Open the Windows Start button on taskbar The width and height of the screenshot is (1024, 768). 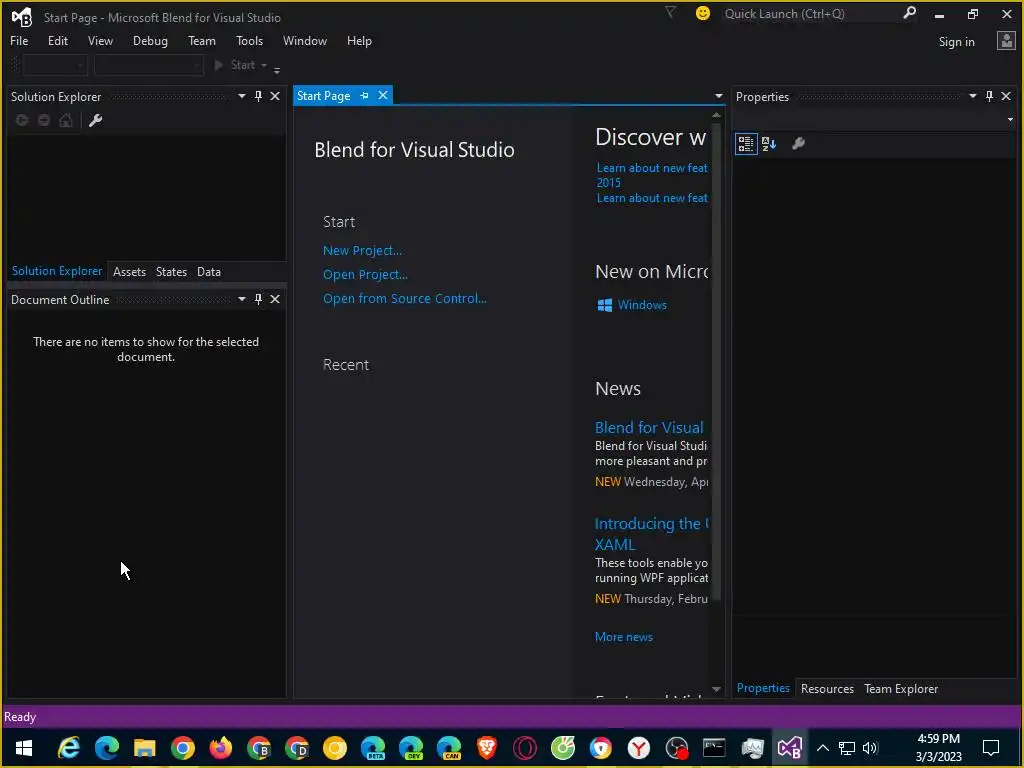pyautogui.click(x=24, y=748)
